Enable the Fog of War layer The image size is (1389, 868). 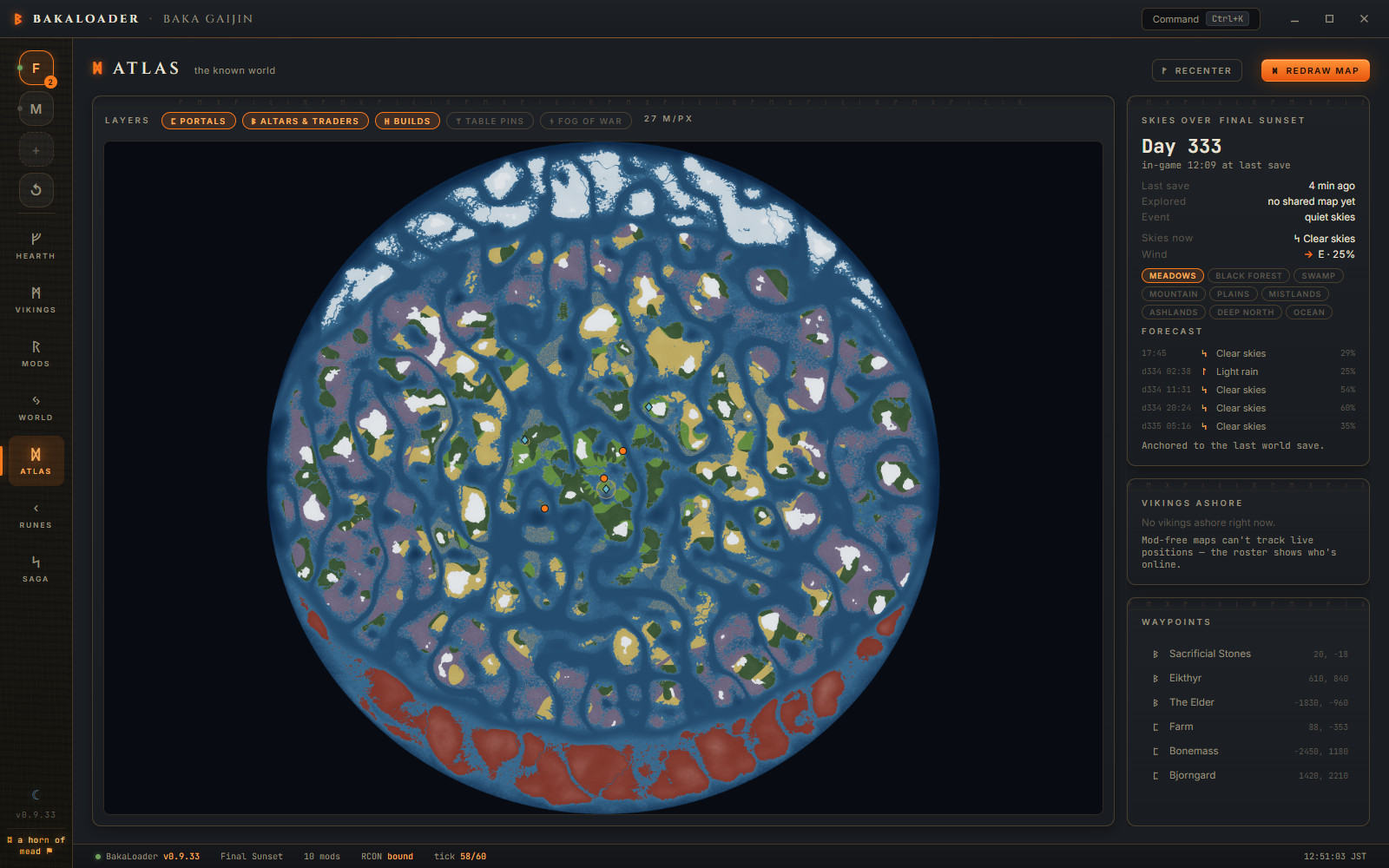[586, 121]
